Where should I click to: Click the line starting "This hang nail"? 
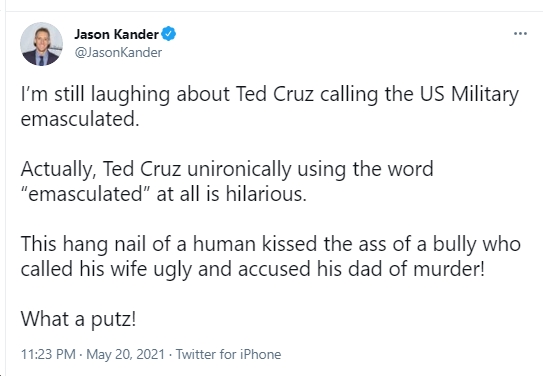point(270,244)
